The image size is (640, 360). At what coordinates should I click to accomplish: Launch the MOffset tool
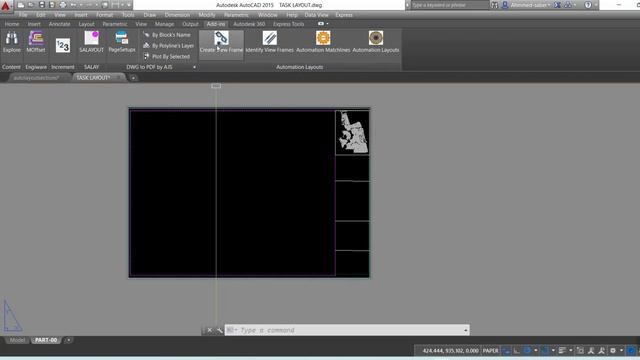coord(36,42)
